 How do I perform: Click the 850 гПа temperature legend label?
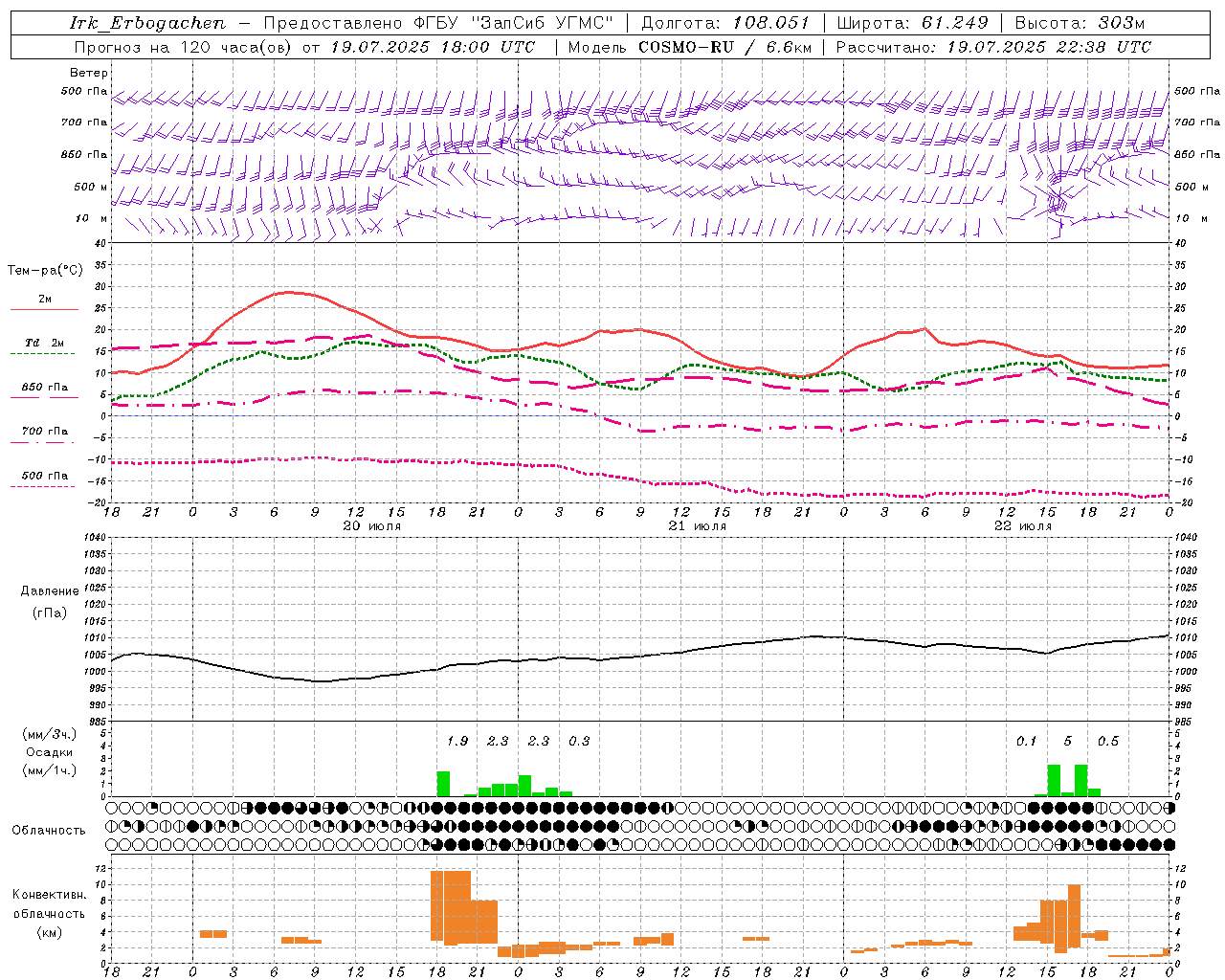click(x=44, y=388)
